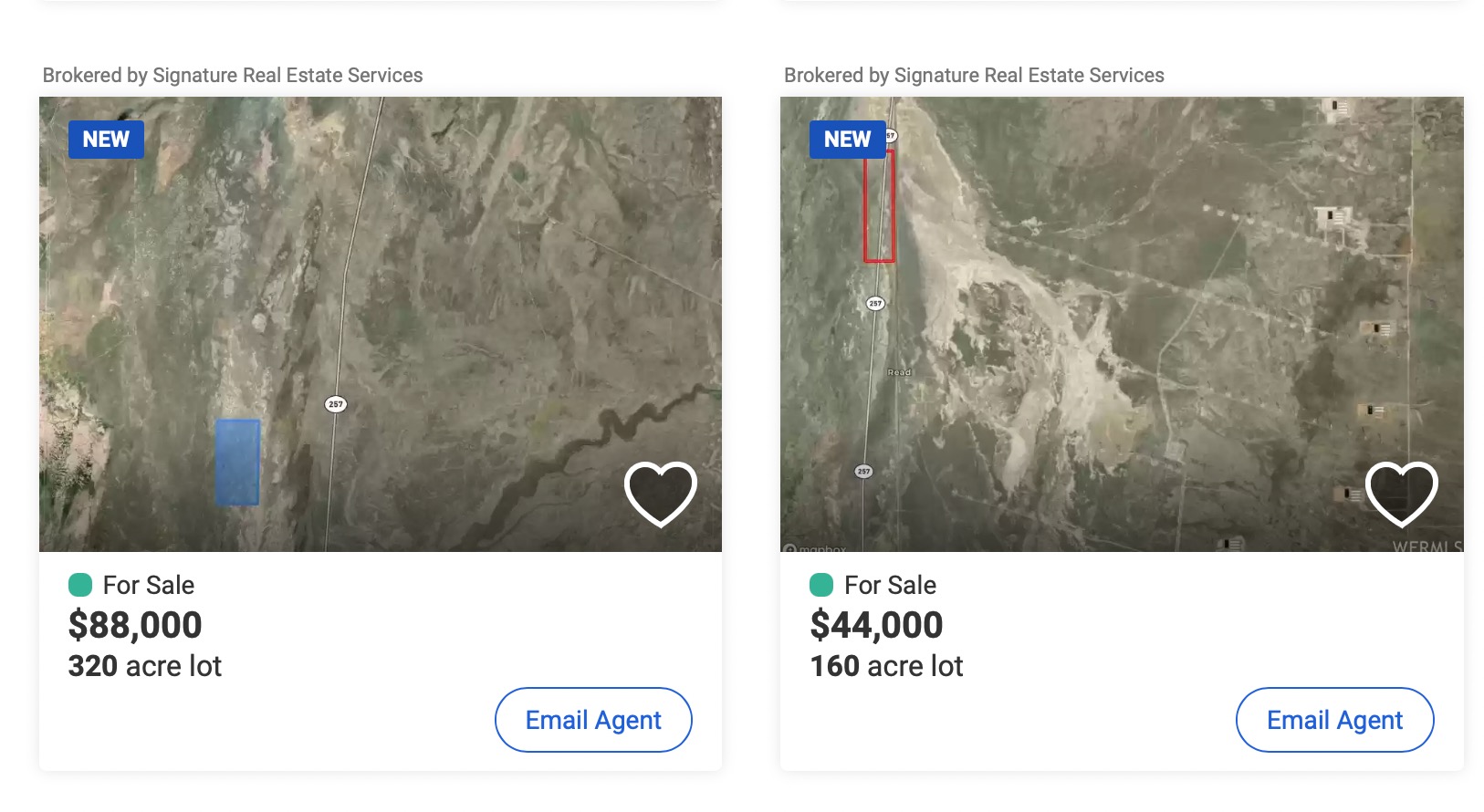
Task: Click broker name above the $88,000 listing
Action: (233, 75)
